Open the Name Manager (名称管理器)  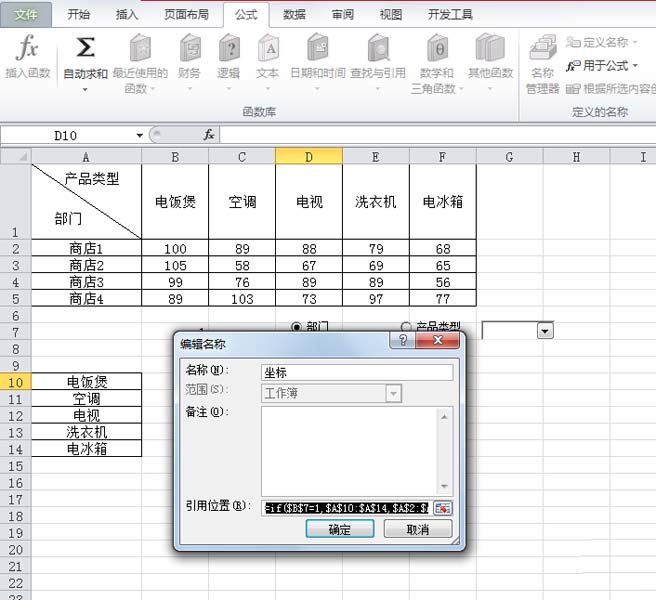pos(543,64)
